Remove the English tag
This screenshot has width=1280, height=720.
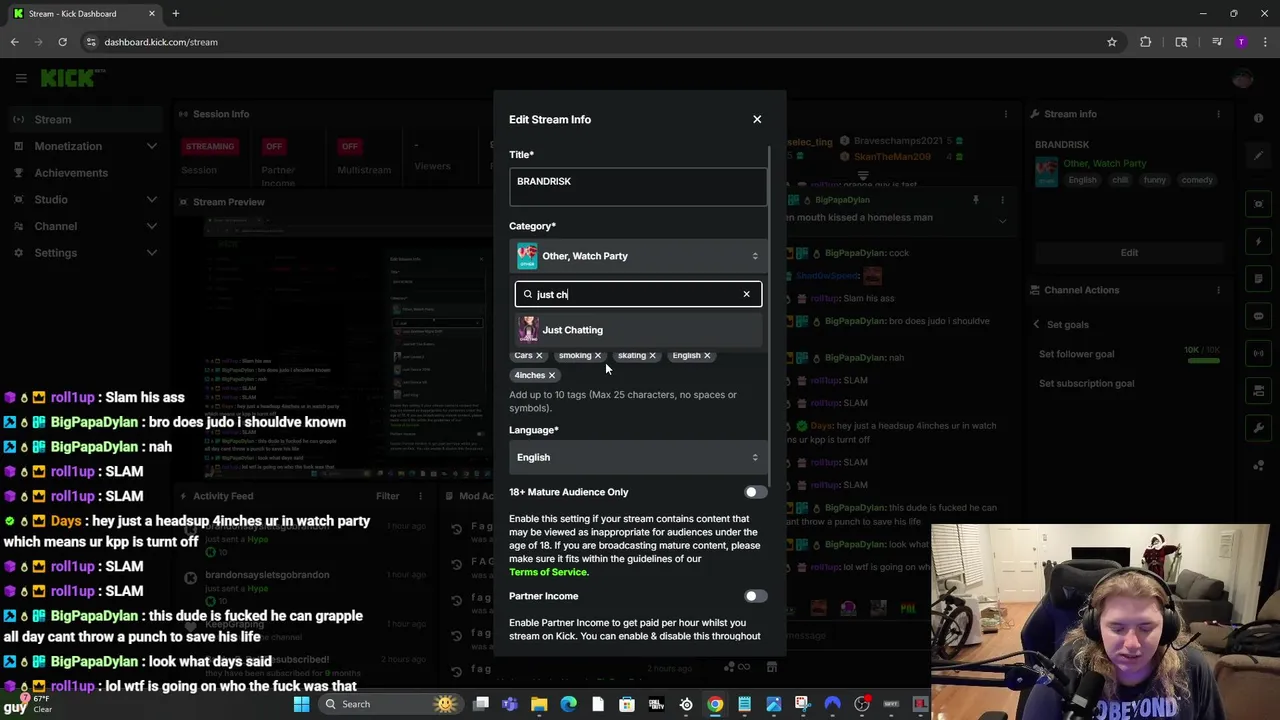707,355
